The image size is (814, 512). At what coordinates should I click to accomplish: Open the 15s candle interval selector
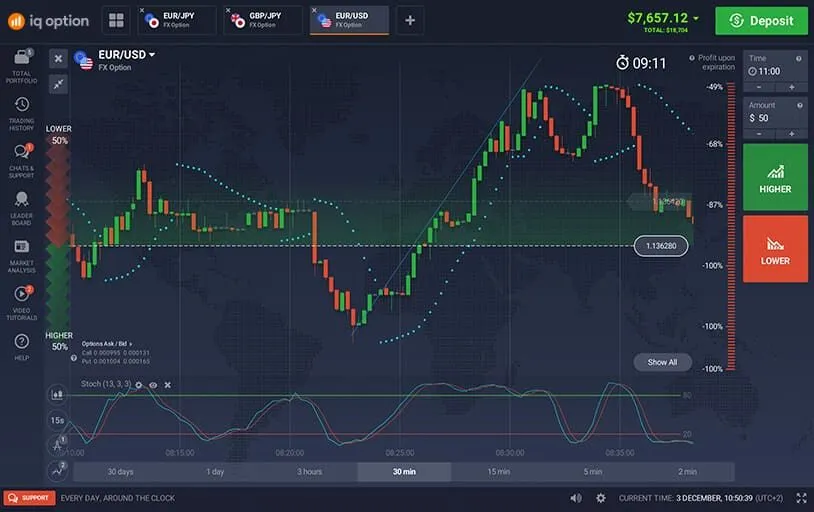pos(57,420)
